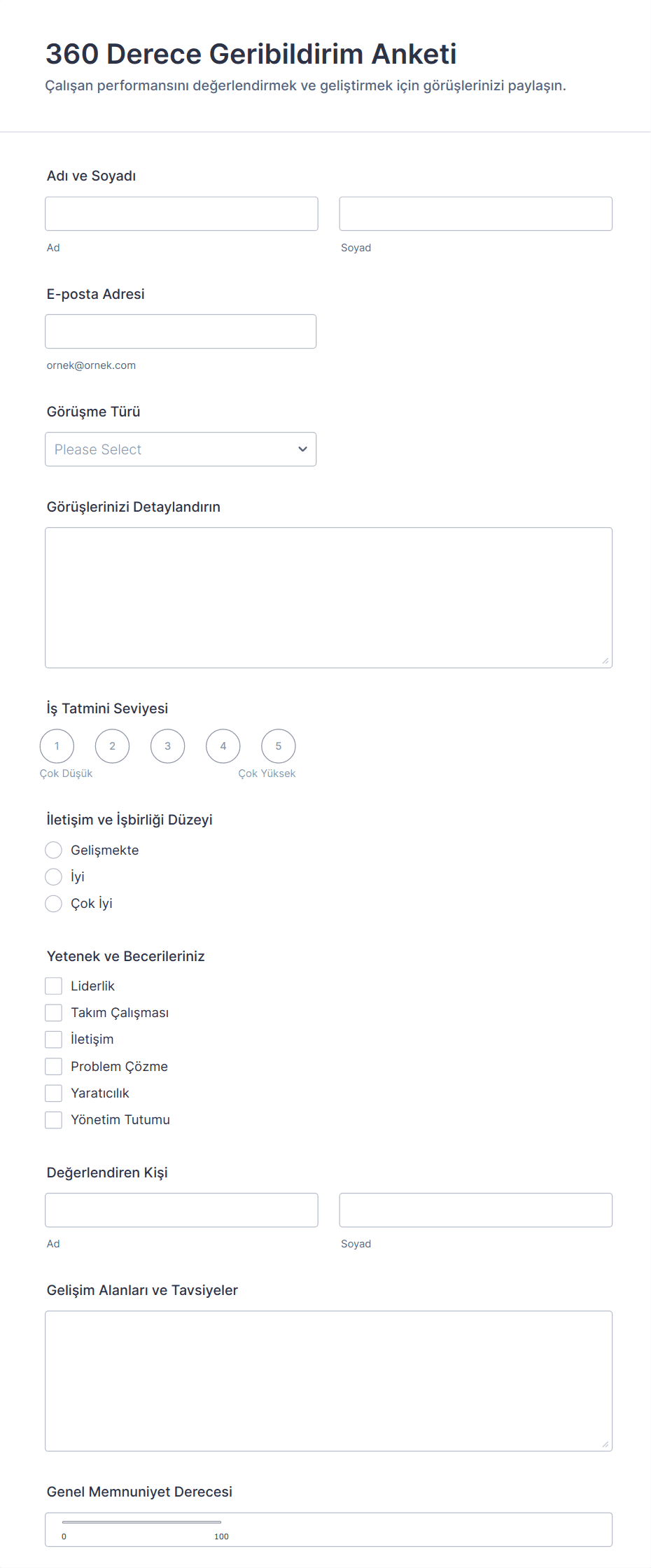The width and height of the screenshot is (651, 1568).
Task: Select rating 1 for İş Tatmini Seviyesi
Action: [57, 745]
